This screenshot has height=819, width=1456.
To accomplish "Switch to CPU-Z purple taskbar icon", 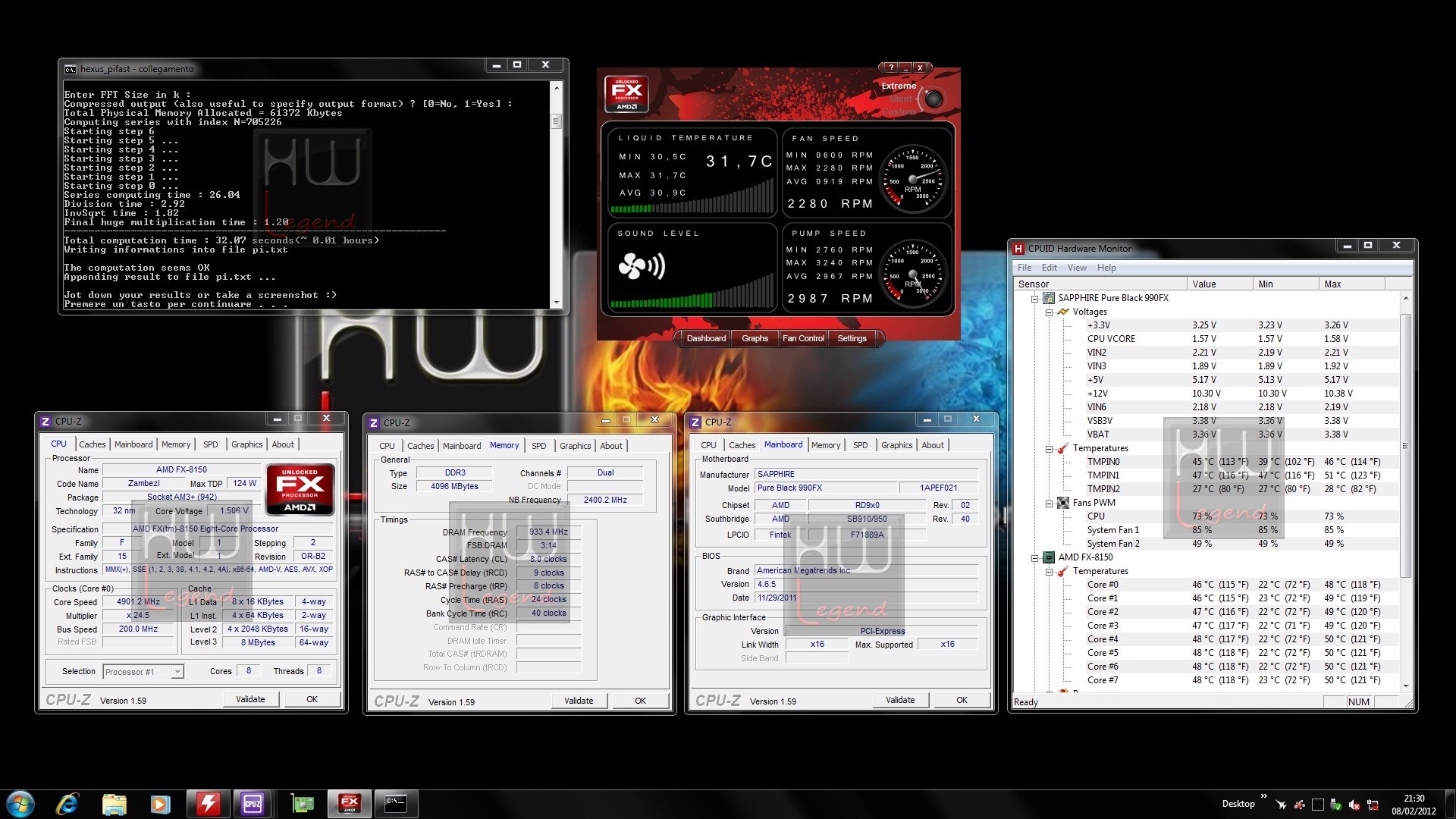I will point(253,804).
